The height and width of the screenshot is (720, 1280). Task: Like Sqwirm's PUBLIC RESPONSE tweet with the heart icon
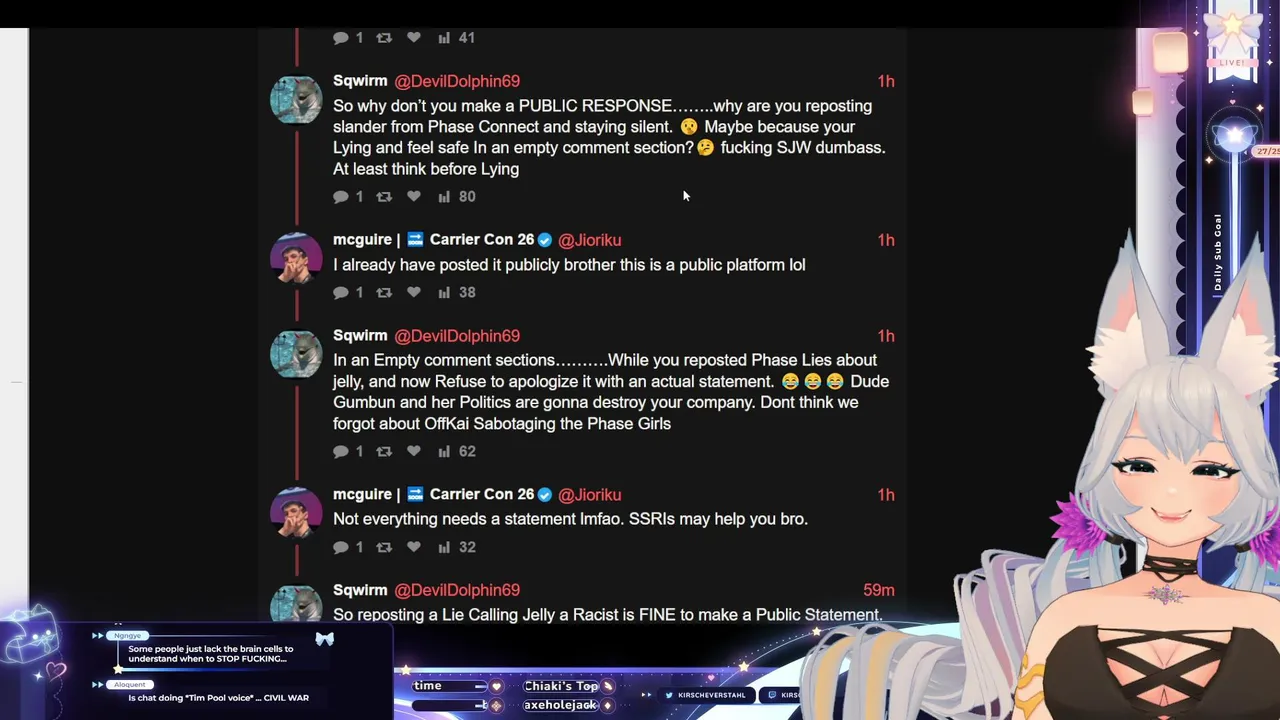tap(413, 197)
